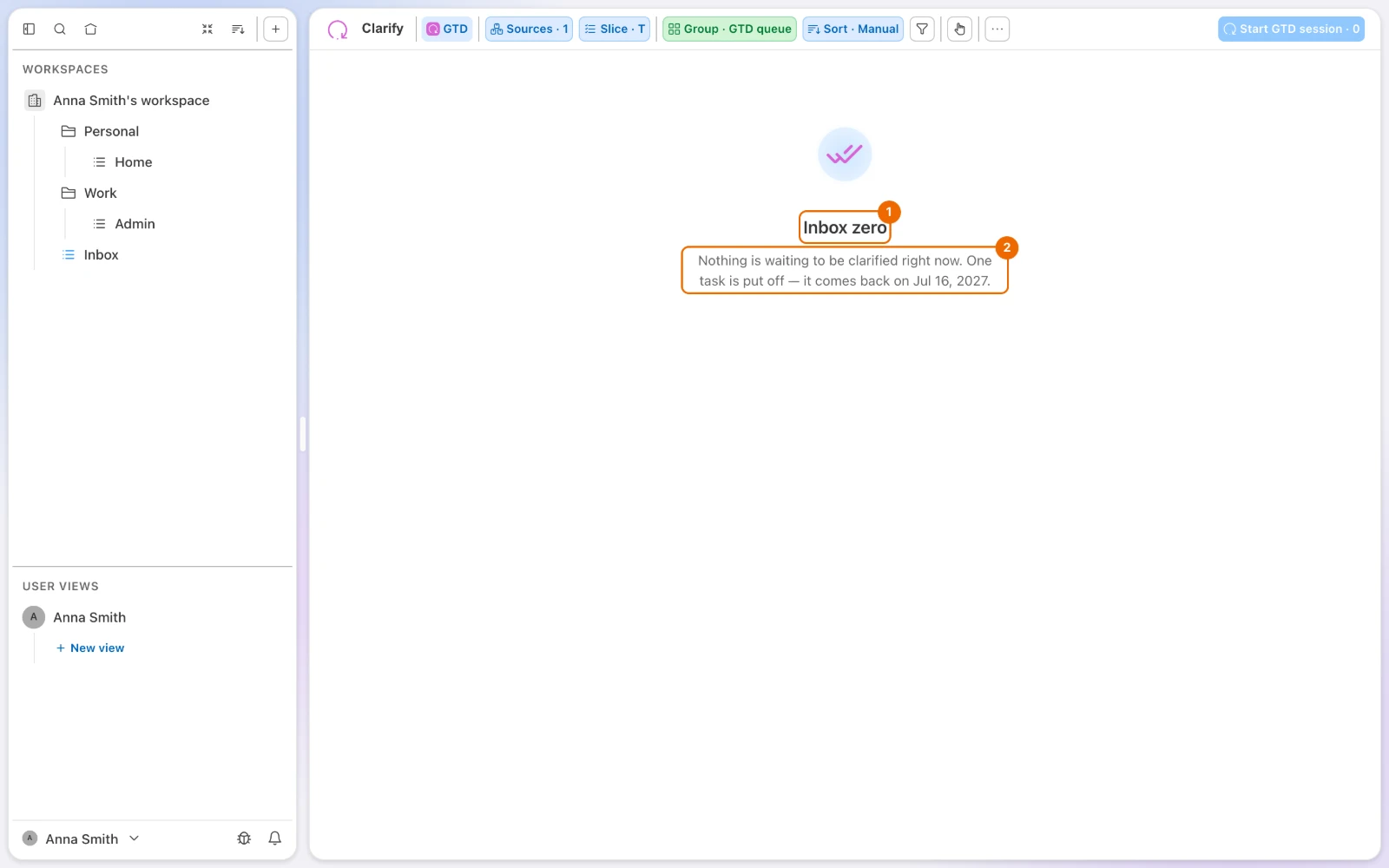Select the Home list
Image resolution: width=1389 pixels, height=868 pixels.
pyautogui.click(x=134, y=162)
